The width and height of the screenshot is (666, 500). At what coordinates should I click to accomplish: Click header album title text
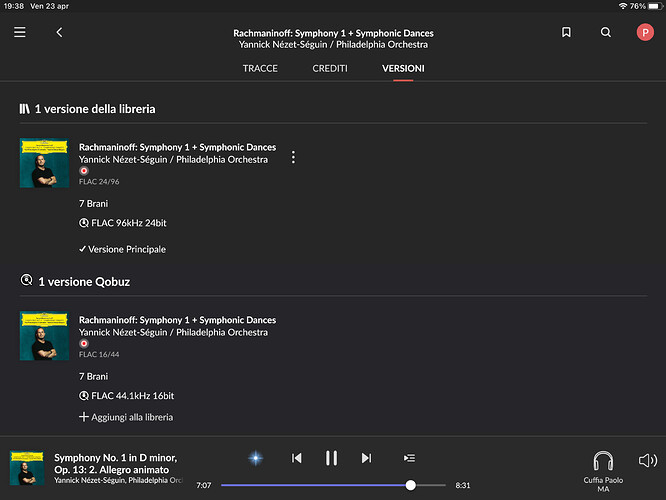pos(333,33)
